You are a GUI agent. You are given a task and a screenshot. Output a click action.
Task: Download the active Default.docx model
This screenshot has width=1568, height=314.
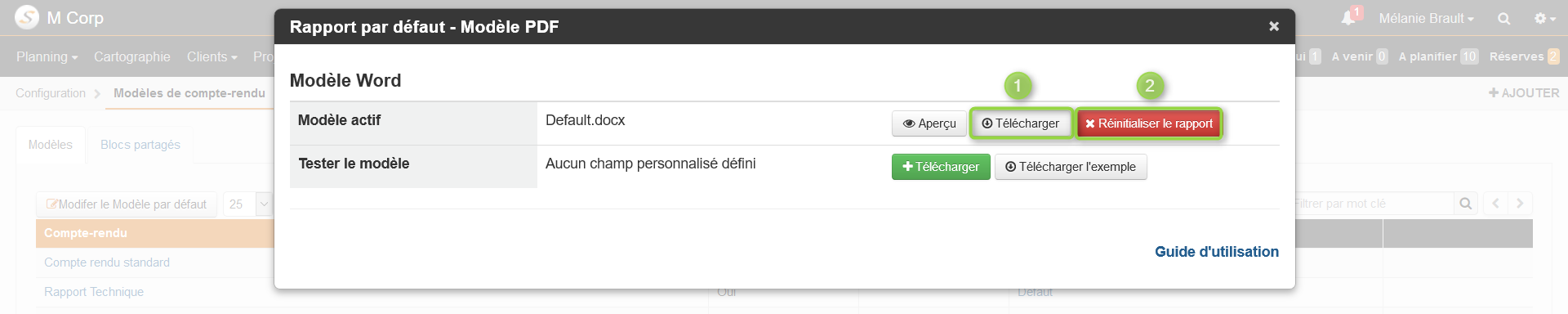coord(1021,123)
